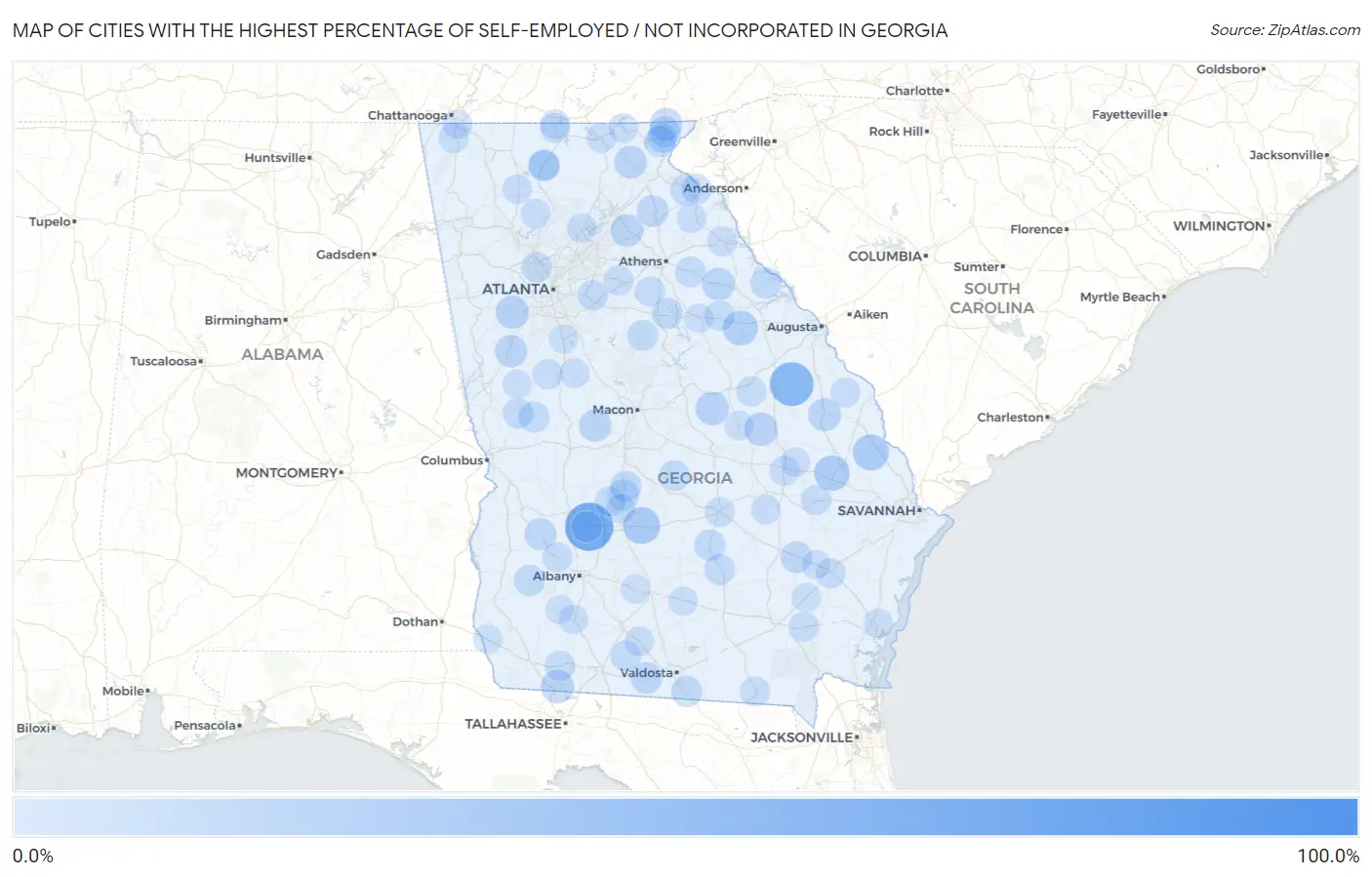Click the Anderson city label
Screen dimensions: 1372x877
(713, 188)
